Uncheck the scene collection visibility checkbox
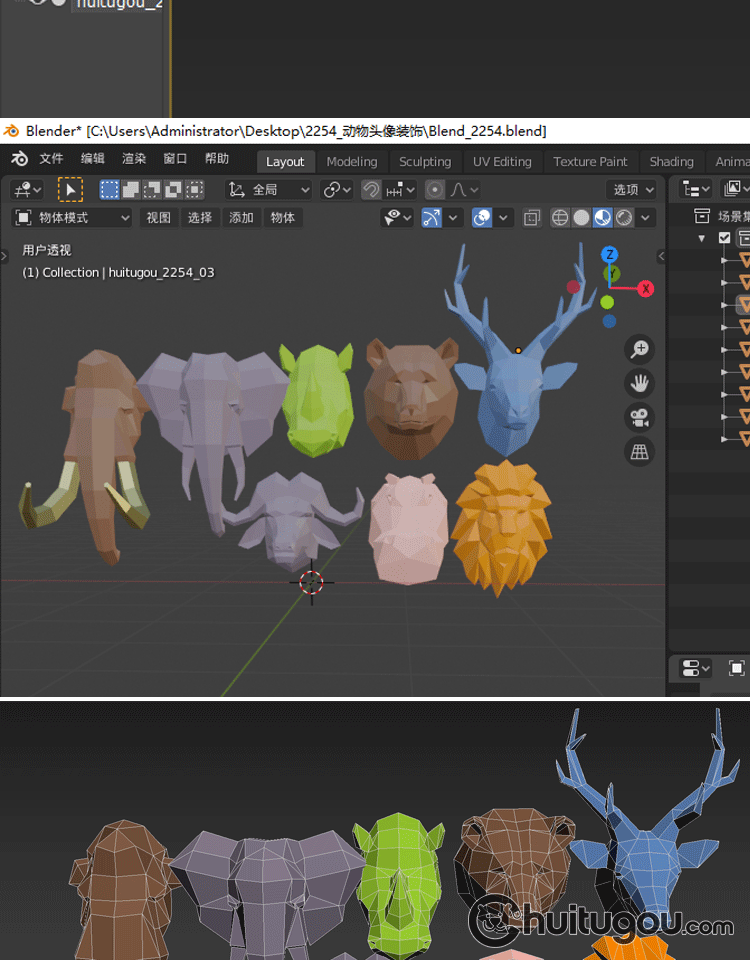Viewport: 750px width, 960px height. click(x=725, y=238)
